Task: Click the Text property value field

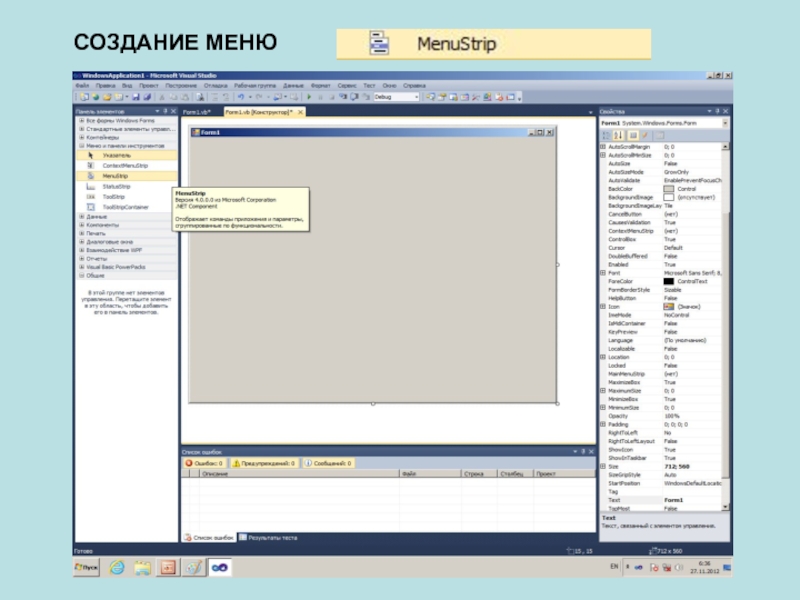Action: click(688, 500)
